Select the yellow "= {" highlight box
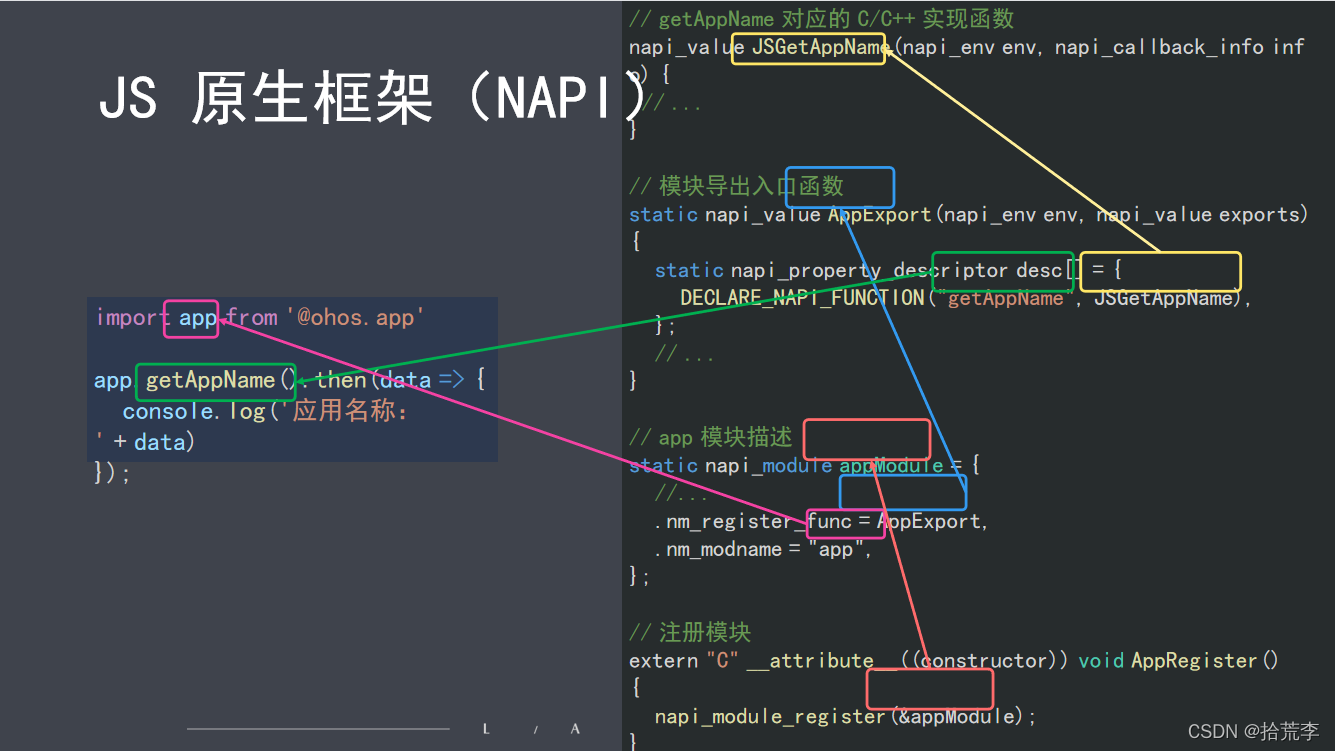Viewport: 1335px width, 751px height. 1160,271
